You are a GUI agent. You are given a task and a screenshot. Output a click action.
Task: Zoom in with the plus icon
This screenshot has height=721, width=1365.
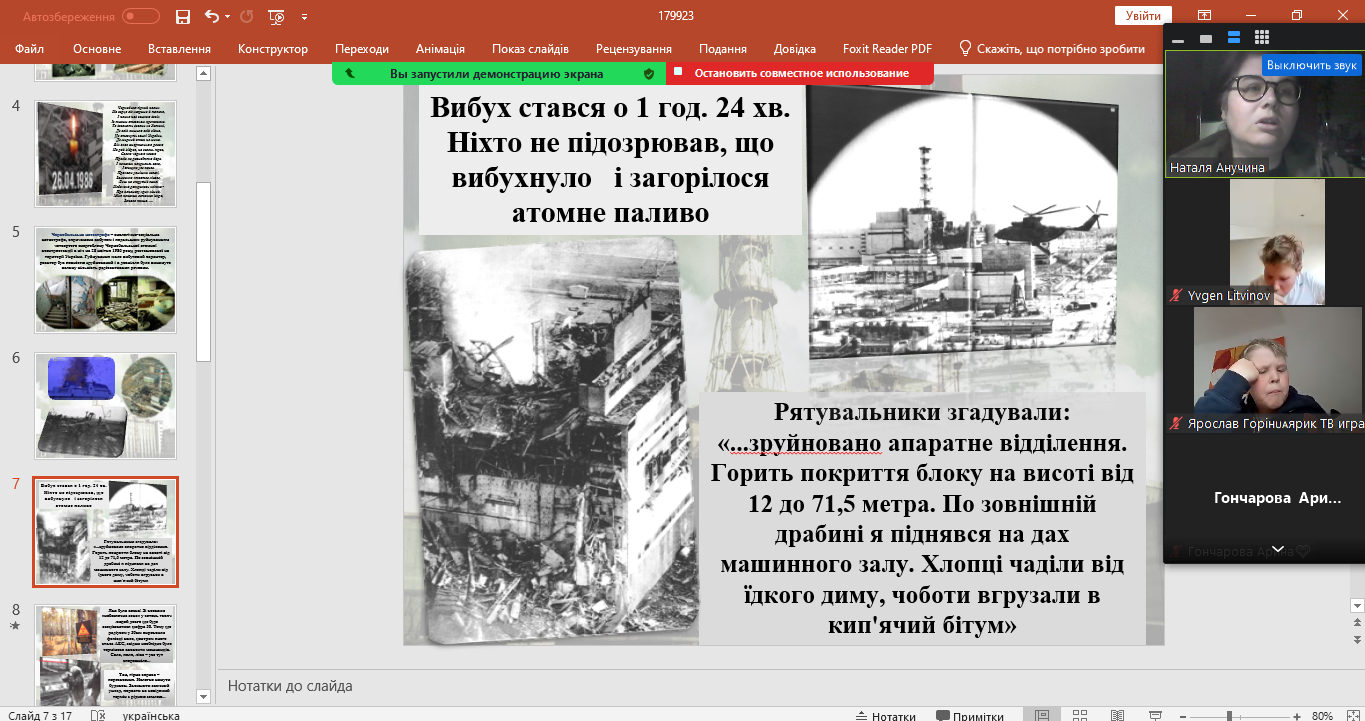[1297, 716]
